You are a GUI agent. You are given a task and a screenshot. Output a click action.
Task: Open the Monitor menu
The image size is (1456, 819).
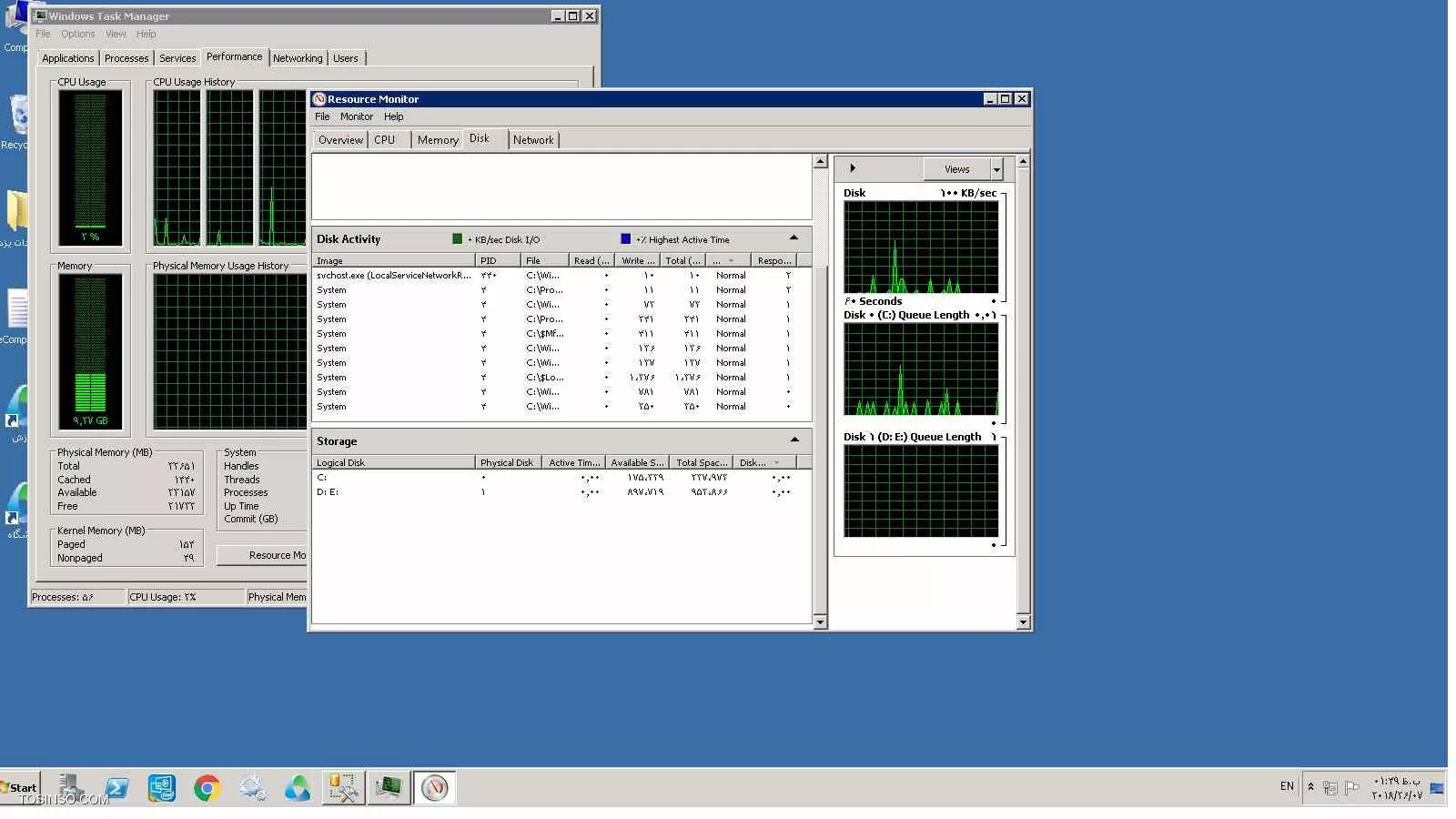point(357,116)
